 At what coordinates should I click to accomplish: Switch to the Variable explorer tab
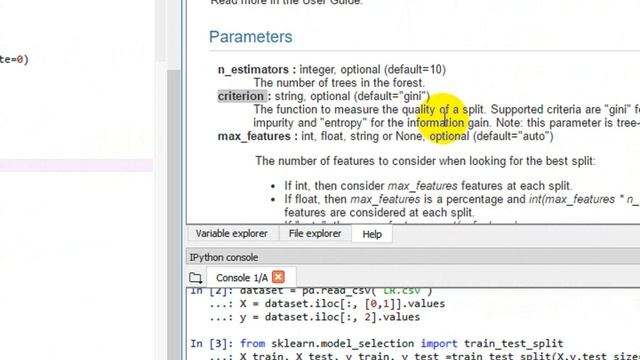[x=231, y=234]
